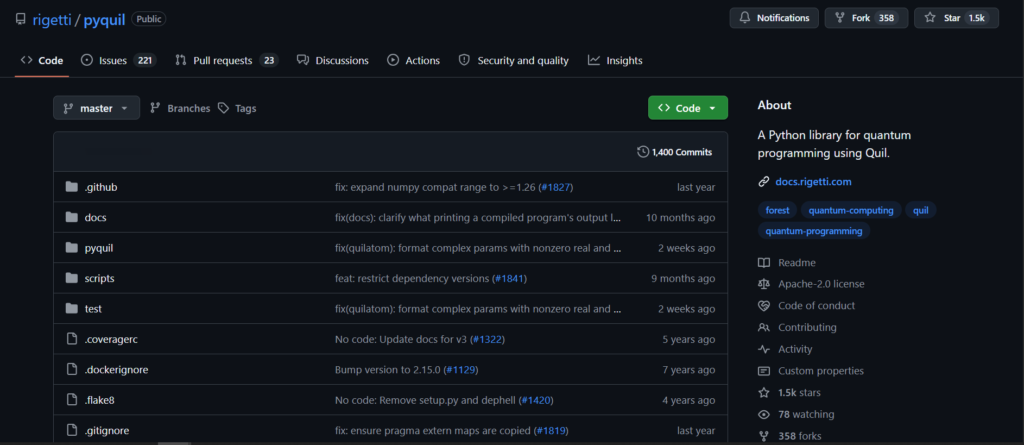View the Insights tab
Viewport: 1024px width, 445px height.
pyautogui.click(x=615, y=61)
